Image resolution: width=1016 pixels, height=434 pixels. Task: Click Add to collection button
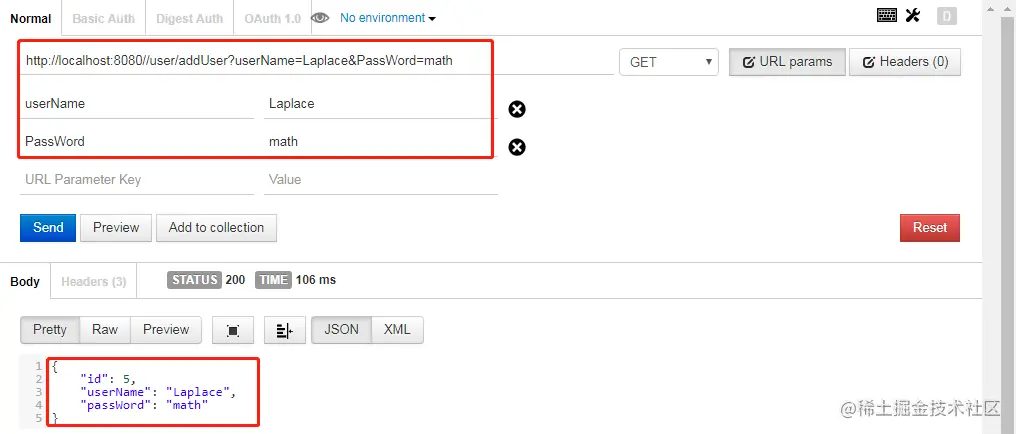[x=216, y=228]
